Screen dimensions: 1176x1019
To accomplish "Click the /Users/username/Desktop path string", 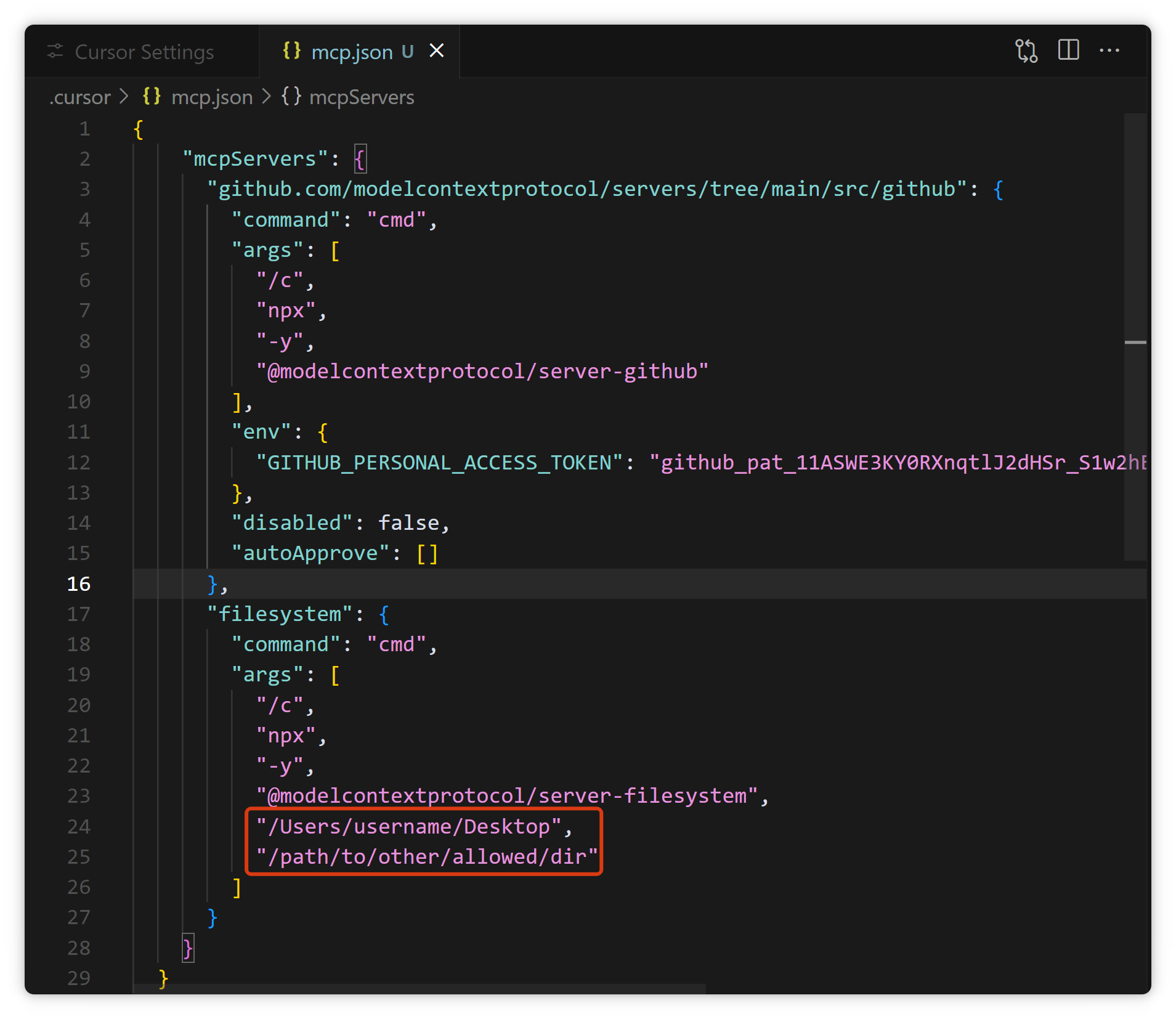I will pyautogui.click(x=408, y=827).
